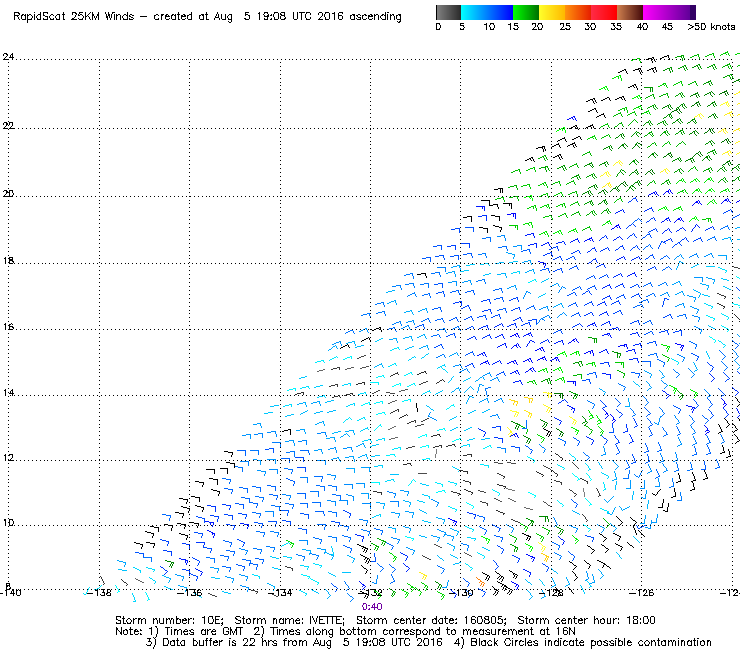Viewport: 740px width, 650px height.
Task: Click the '>50 knots' legend label
Action: [x=711, y=27]
